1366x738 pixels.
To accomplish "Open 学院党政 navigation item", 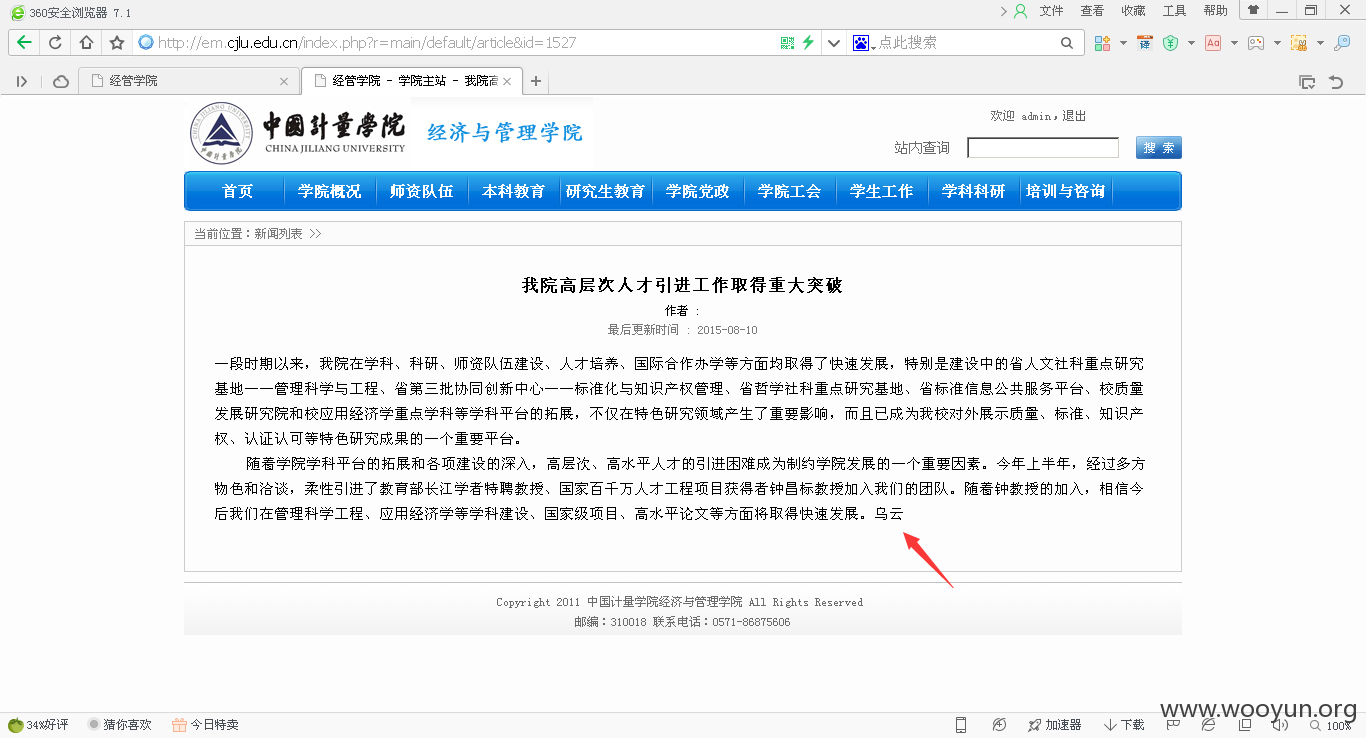I will (x=698, y=191).
